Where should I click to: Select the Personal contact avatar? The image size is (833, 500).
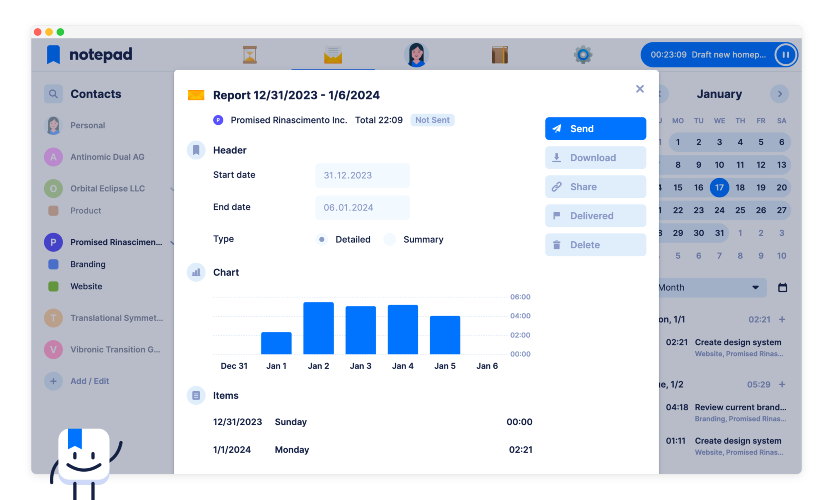53,125
